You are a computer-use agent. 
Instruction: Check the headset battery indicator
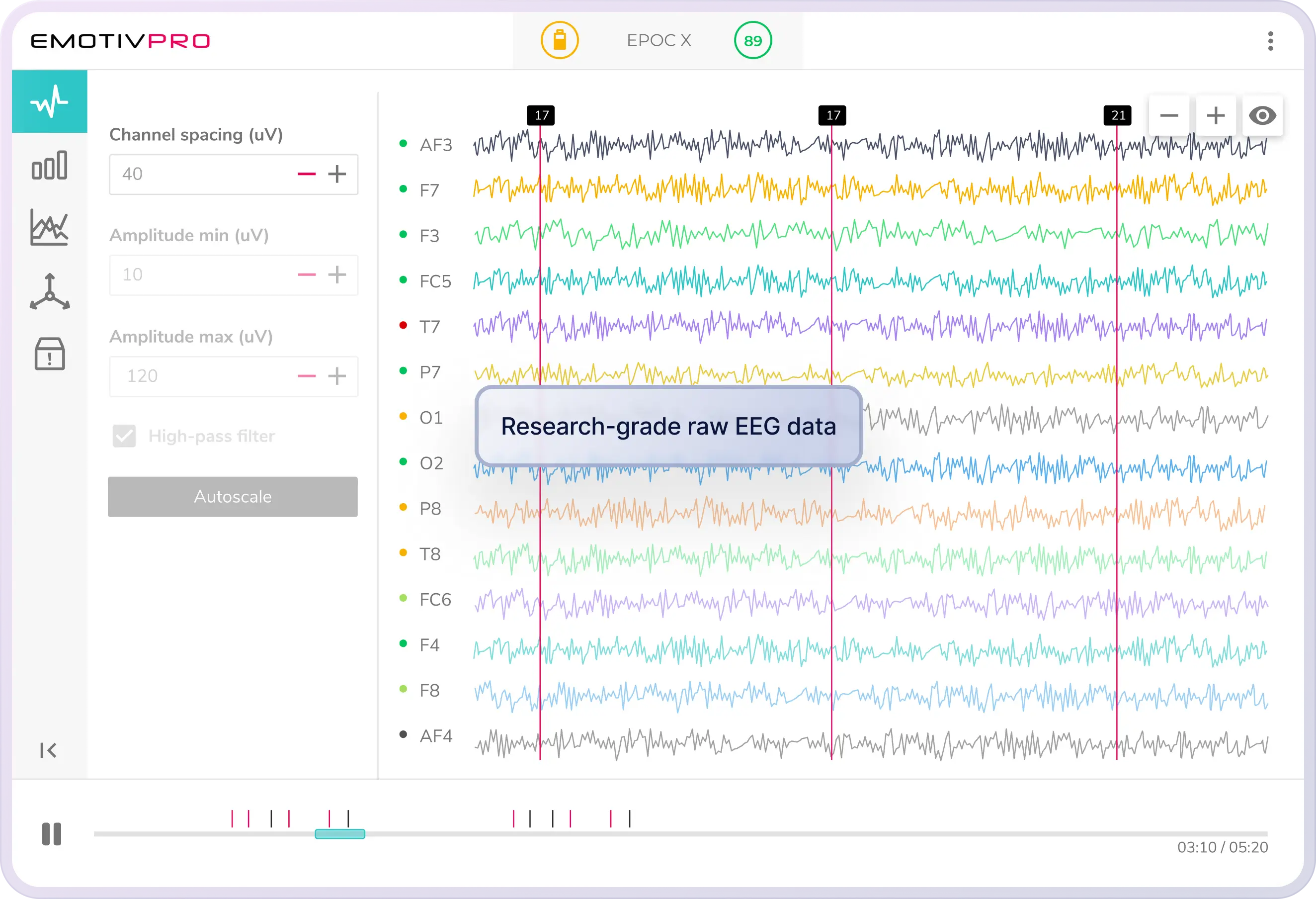(x=560, y=40)
